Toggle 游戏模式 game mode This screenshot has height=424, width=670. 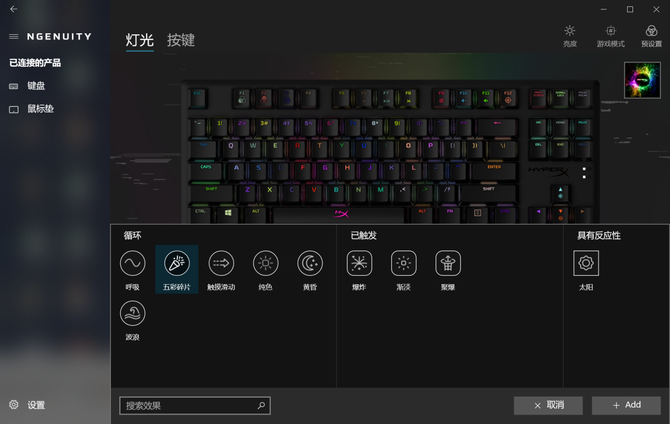click(611, 36)
